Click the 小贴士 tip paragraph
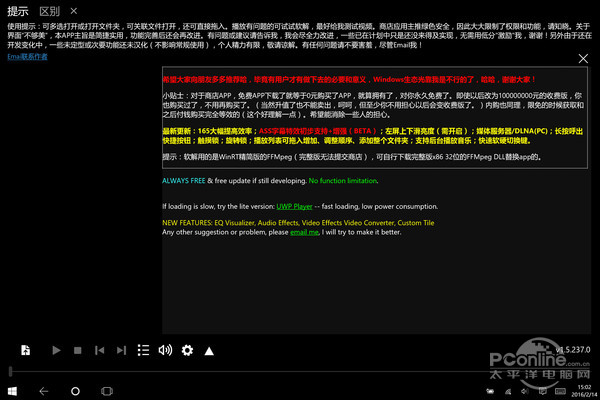This screenshot has width=600, height=400. [373, 105]
